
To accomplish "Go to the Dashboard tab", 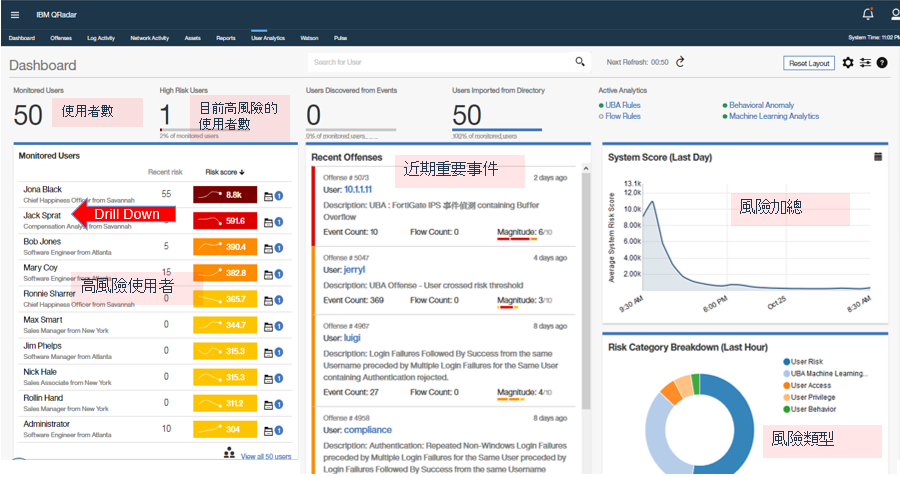I will (x=22, y=38).
